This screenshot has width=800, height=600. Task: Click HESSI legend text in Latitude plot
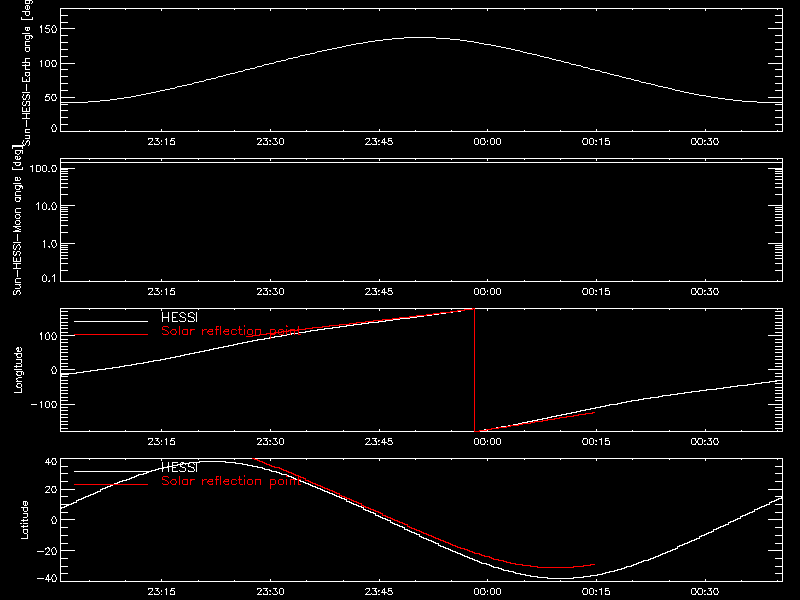(x=180, y=468)
